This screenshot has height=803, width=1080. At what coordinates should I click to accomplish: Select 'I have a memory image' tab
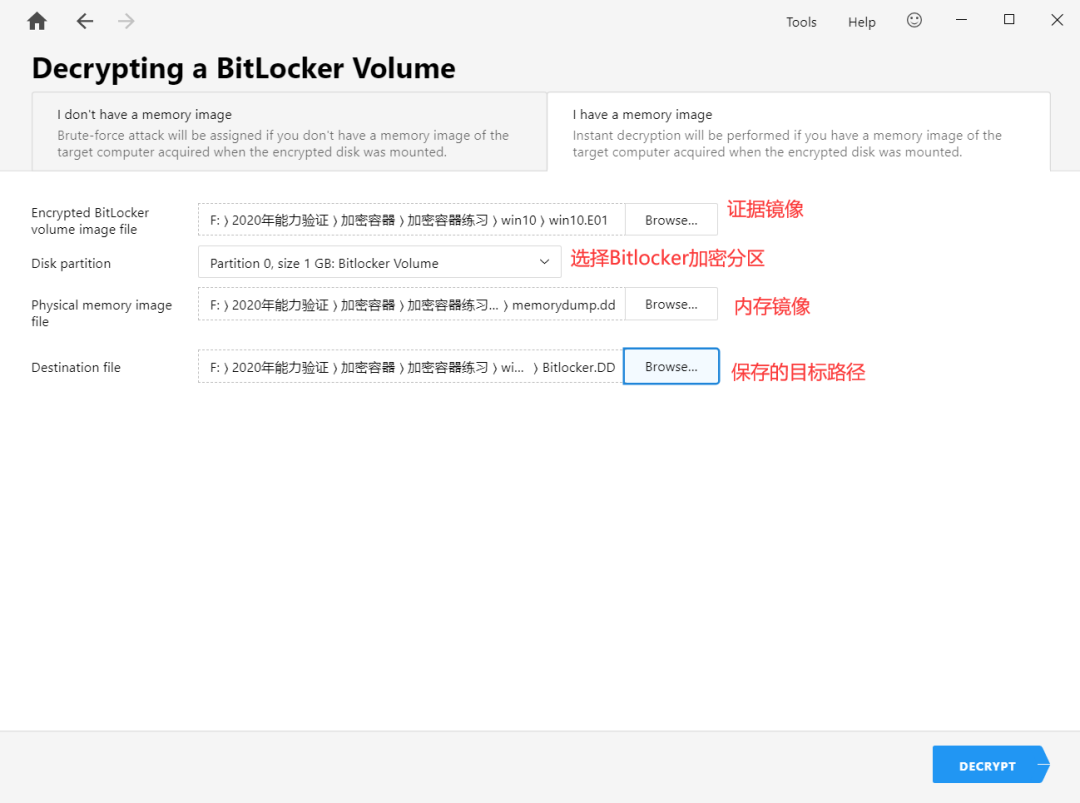coord(799,132)
